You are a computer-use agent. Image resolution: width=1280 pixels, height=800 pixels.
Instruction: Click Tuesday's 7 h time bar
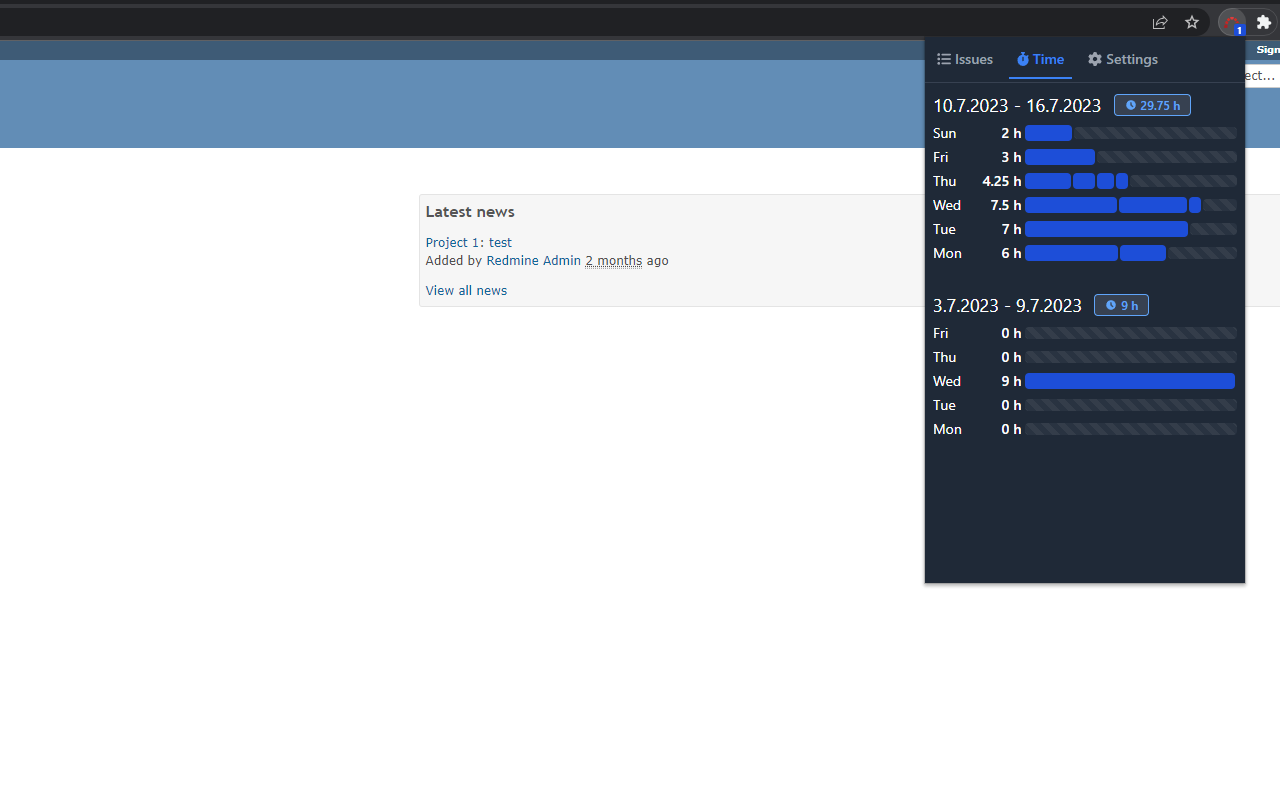[1106, 229]
